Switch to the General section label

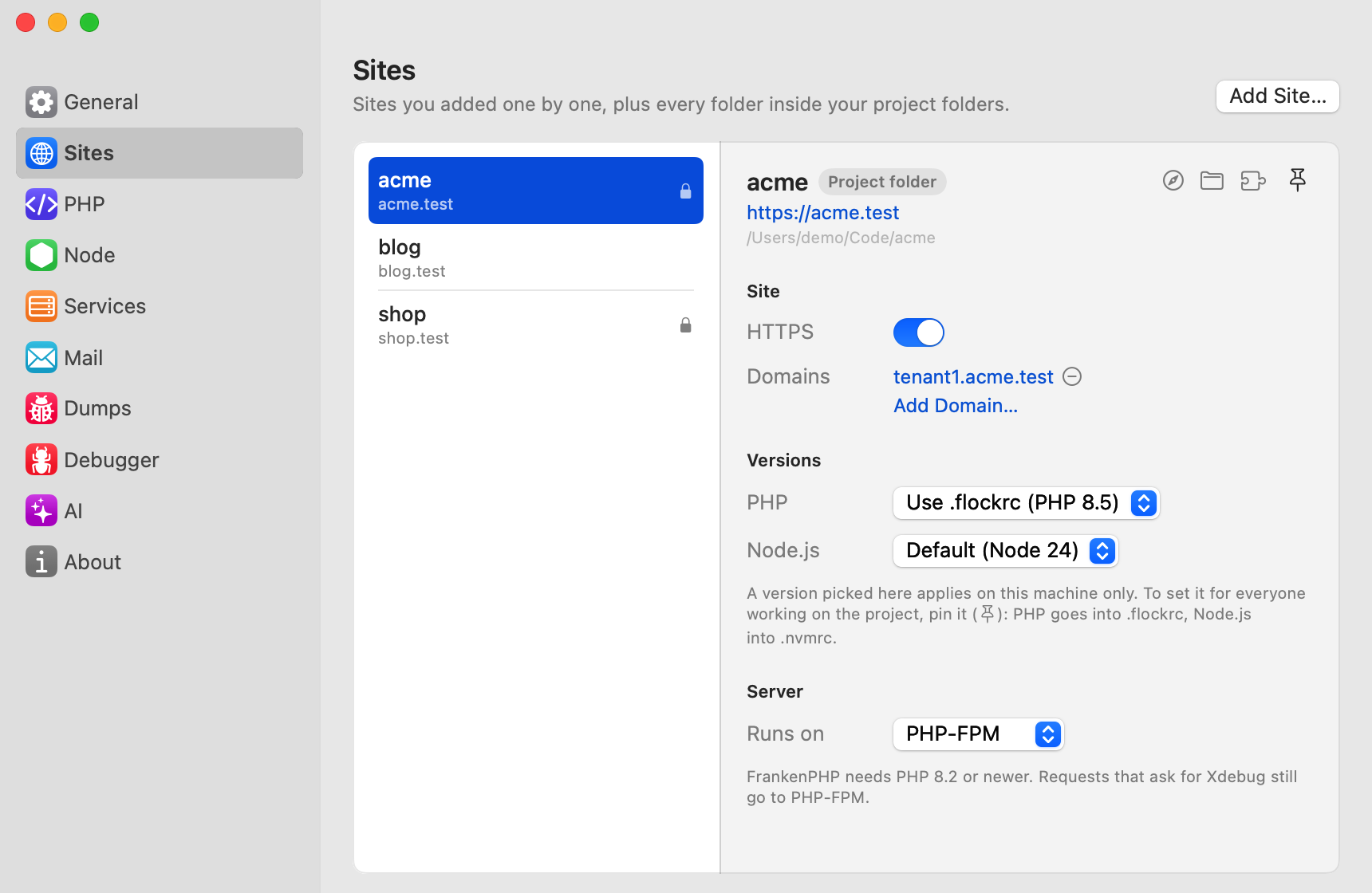click(101, 102)
